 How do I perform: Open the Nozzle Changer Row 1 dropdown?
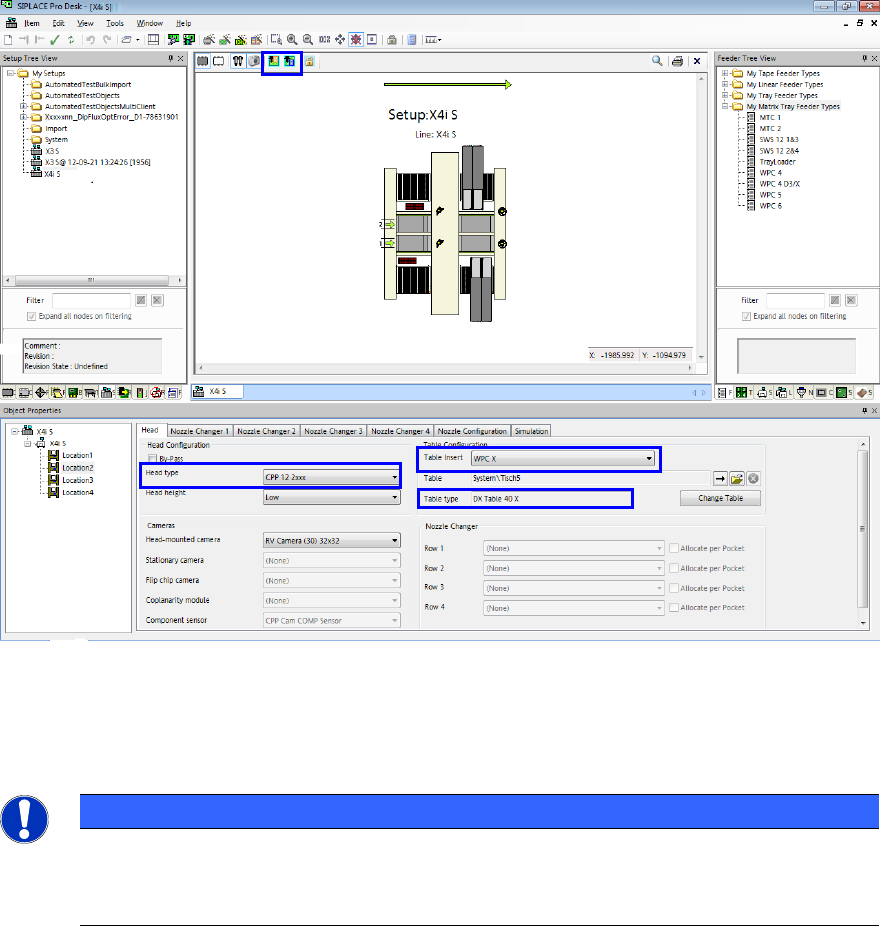tap(573, 548)
